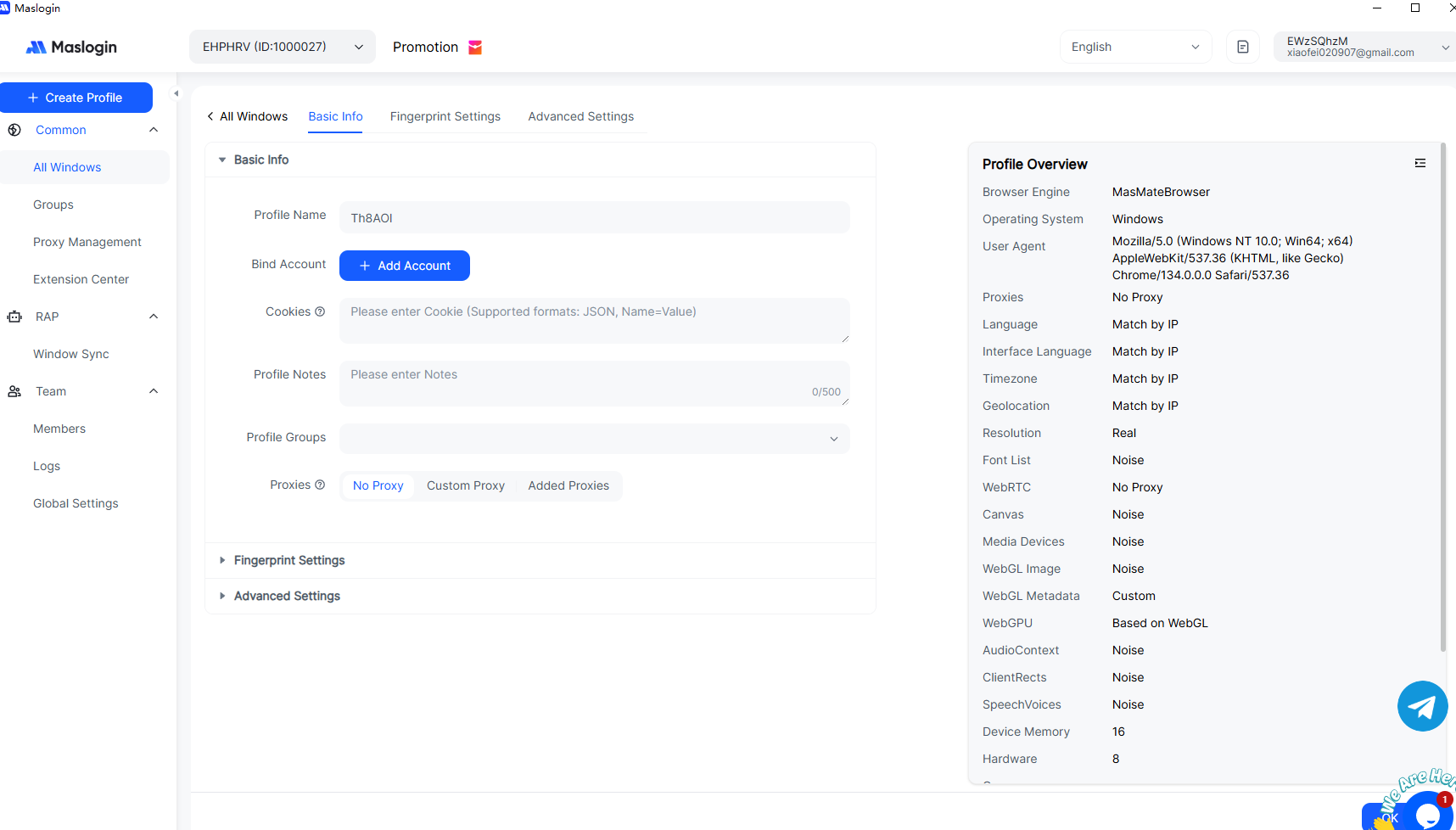
Task: Click the Promotion gift icon
Action: (x=475, y=48)
